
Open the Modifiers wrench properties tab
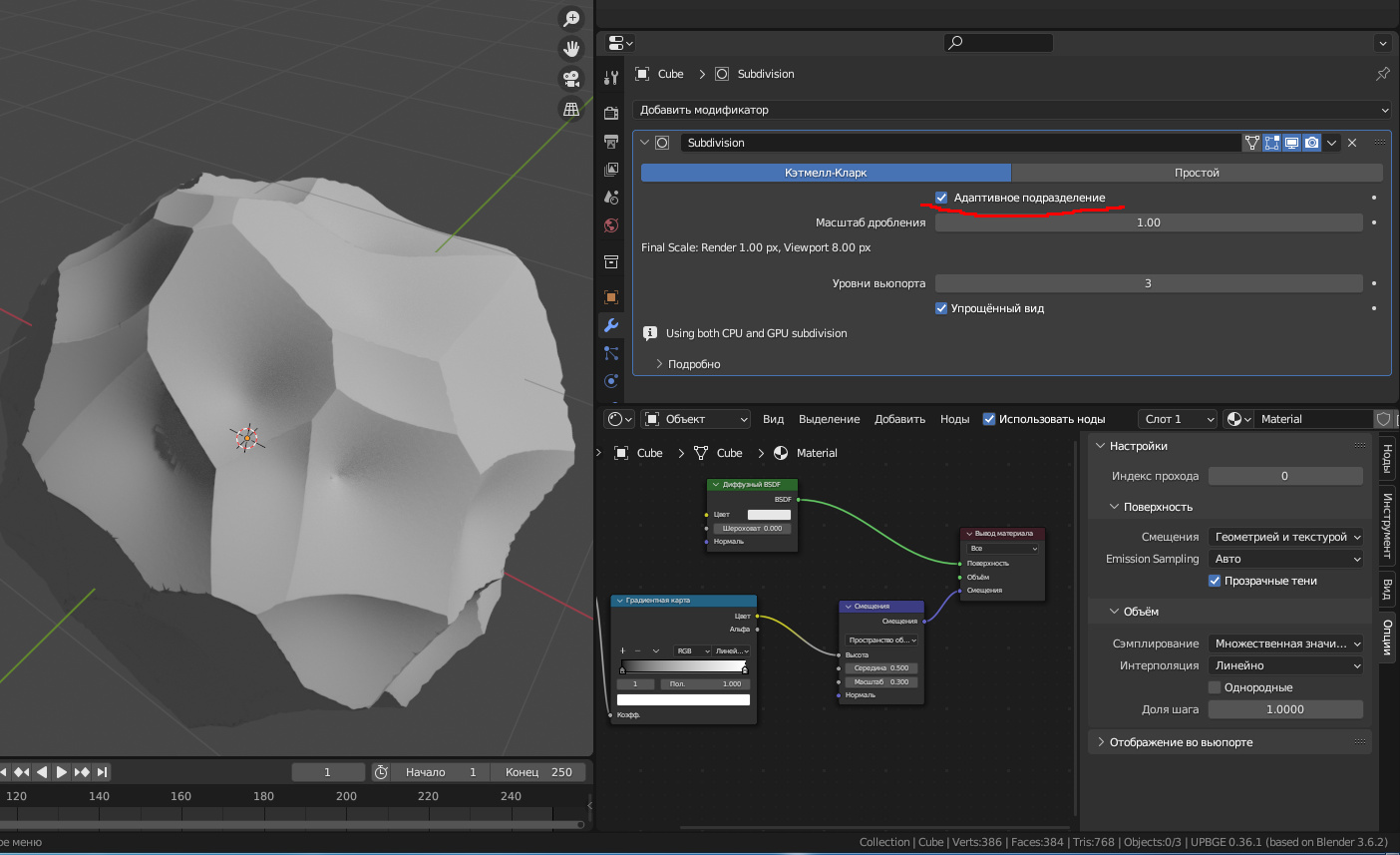pos(611,325)
